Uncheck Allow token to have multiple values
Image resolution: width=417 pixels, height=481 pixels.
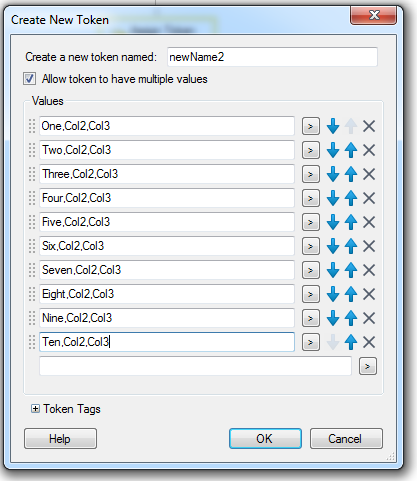(29, 79)
